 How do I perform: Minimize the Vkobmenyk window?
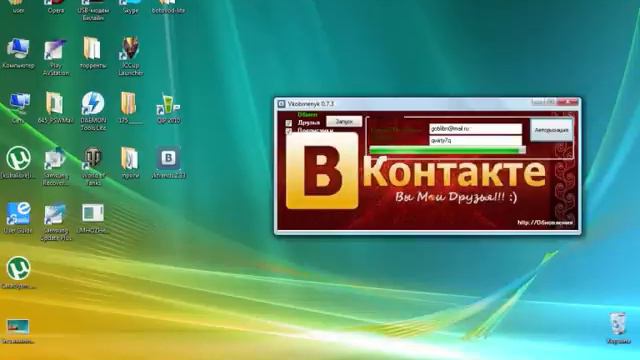(x=537, y=102)
